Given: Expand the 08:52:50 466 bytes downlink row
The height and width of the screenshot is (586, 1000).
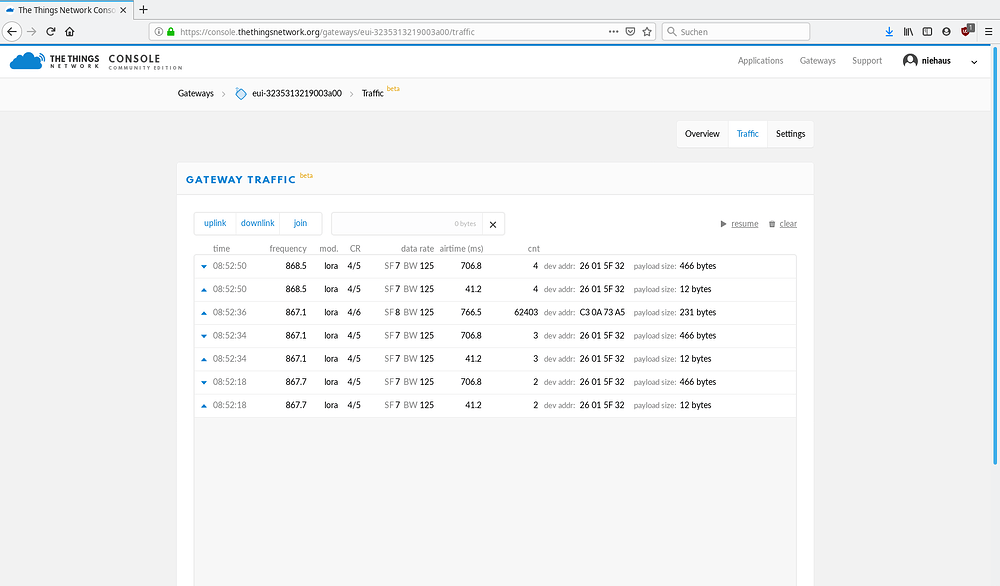Looking at the screenshot, I should pos(494,266).
